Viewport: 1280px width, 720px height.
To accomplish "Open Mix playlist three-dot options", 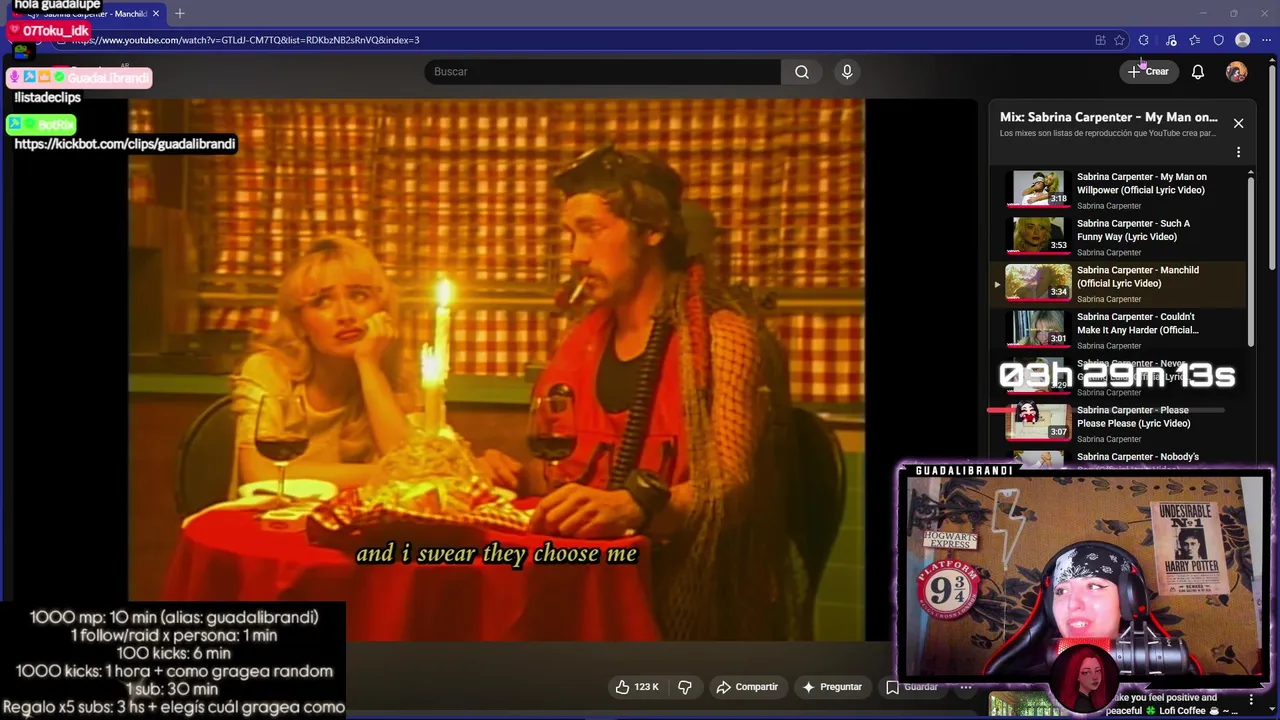I will (x=1238, y=152).
